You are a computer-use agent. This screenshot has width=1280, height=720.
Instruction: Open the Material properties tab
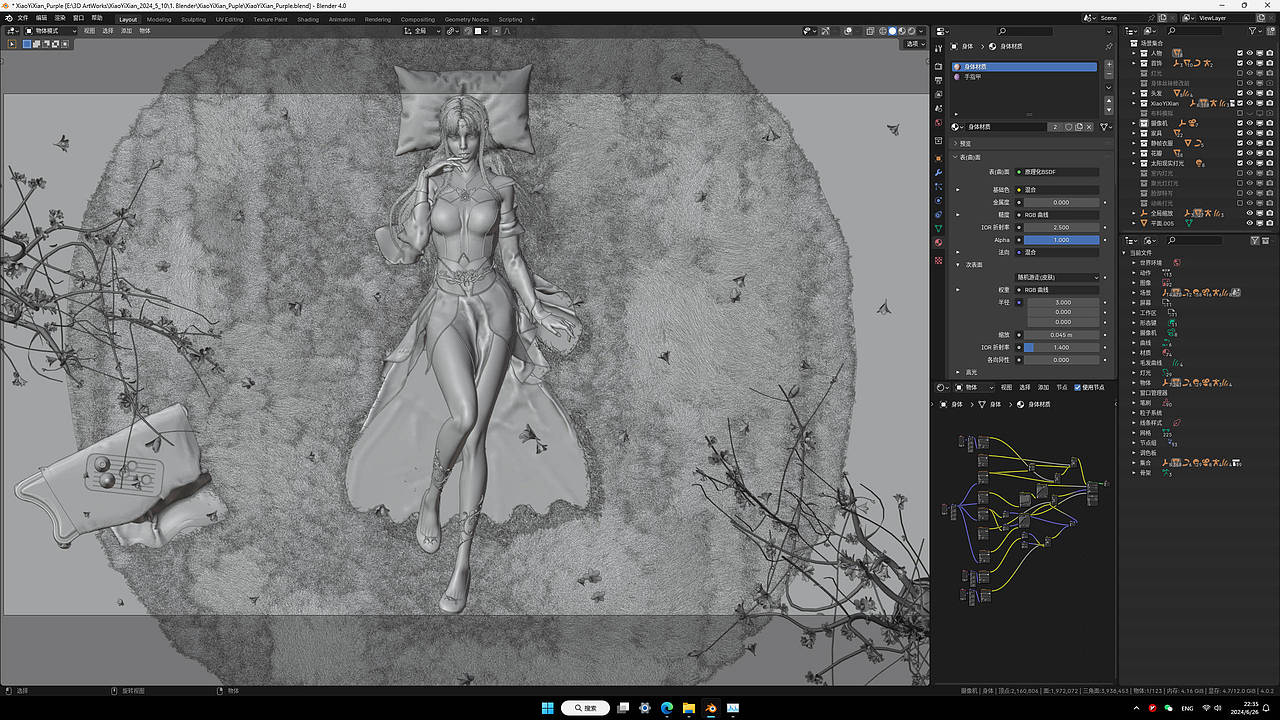click(938, 242)
